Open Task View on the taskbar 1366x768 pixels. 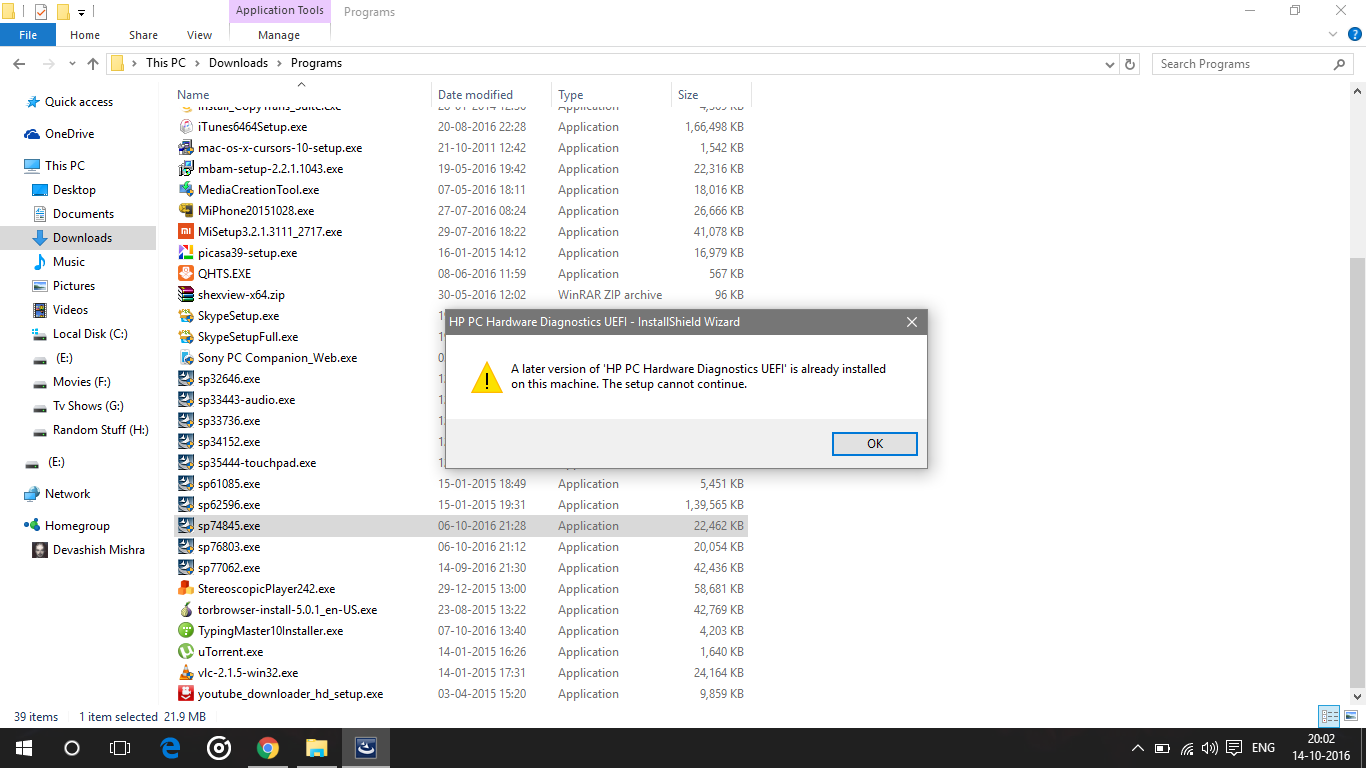tap(120, 747)
